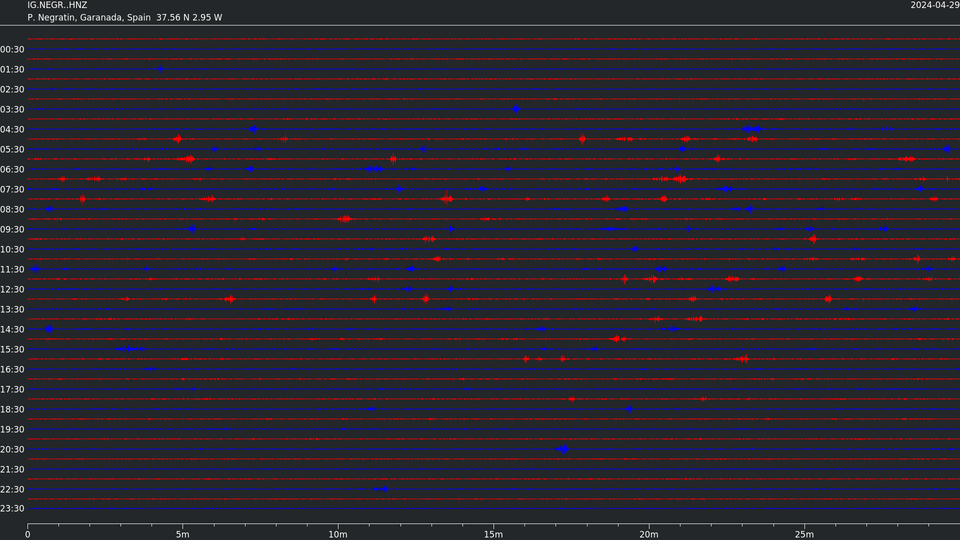Select the 03:30 time label
The height and width of the screenshot is (540, 960).
12,110
